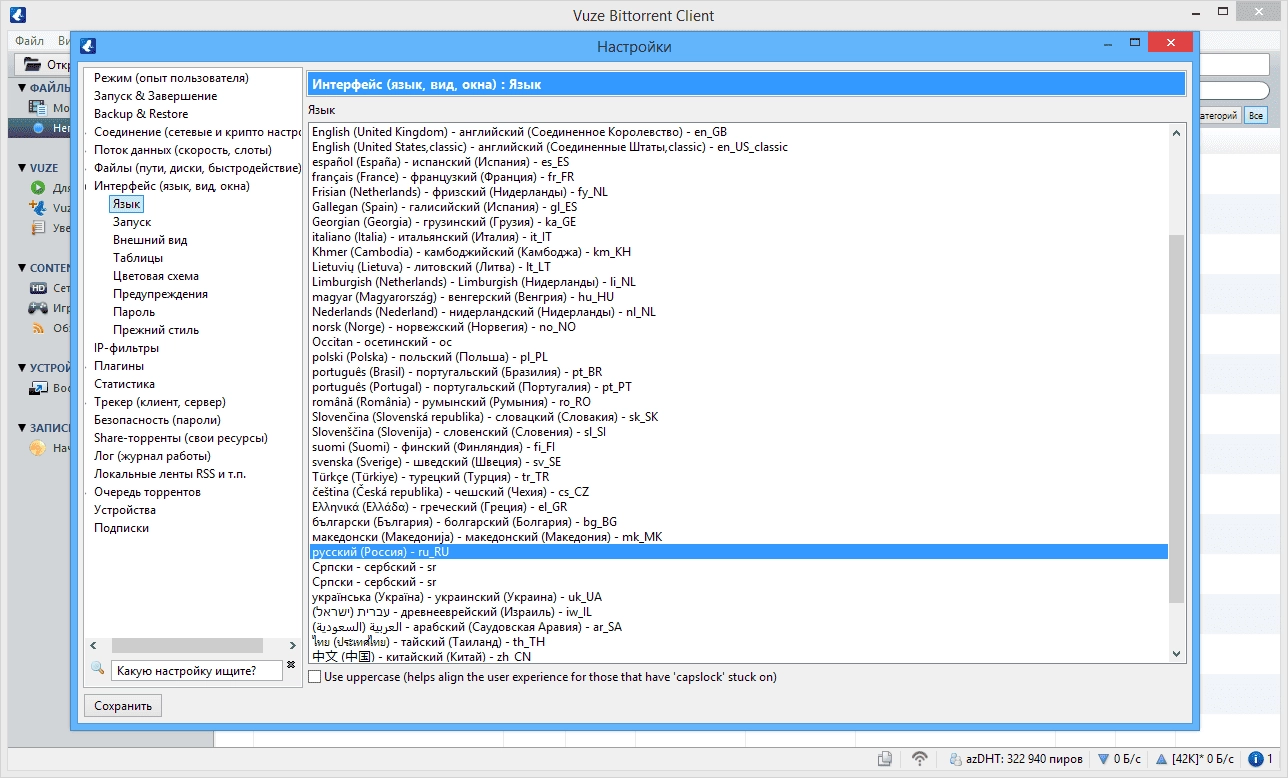
Task: Click settings tree horizontal scroll left arrow
Action: [93, 646]
